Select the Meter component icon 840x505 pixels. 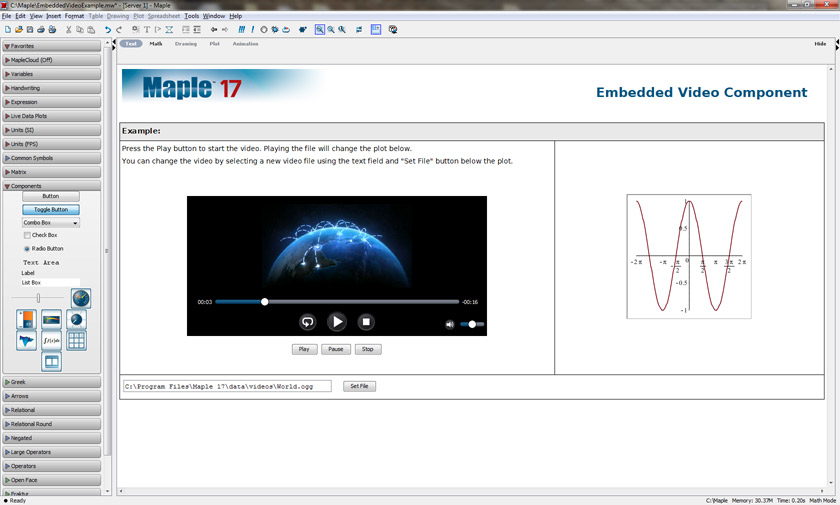click(x=51, y=319)
